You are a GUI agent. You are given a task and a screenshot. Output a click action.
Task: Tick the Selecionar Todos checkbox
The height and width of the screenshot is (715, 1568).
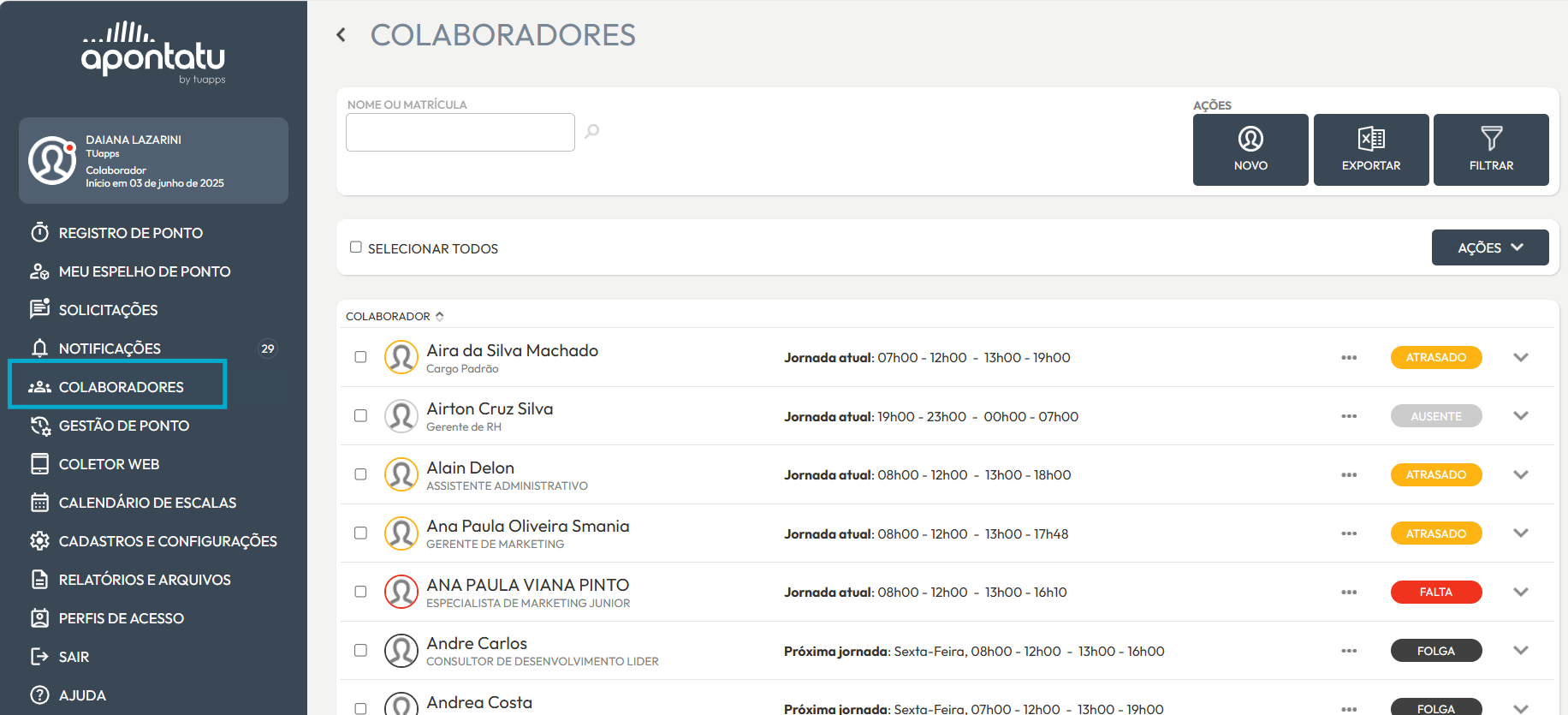click(356, 247)
